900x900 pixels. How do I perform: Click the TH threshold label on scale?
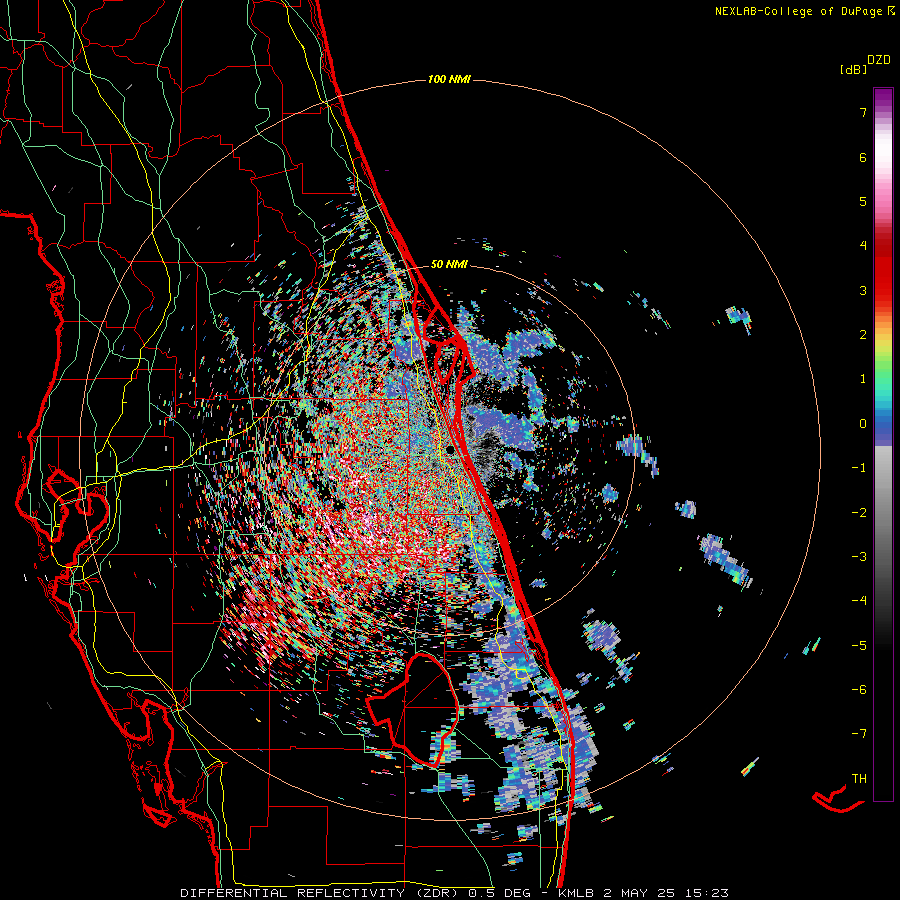[x=859, y=779]
